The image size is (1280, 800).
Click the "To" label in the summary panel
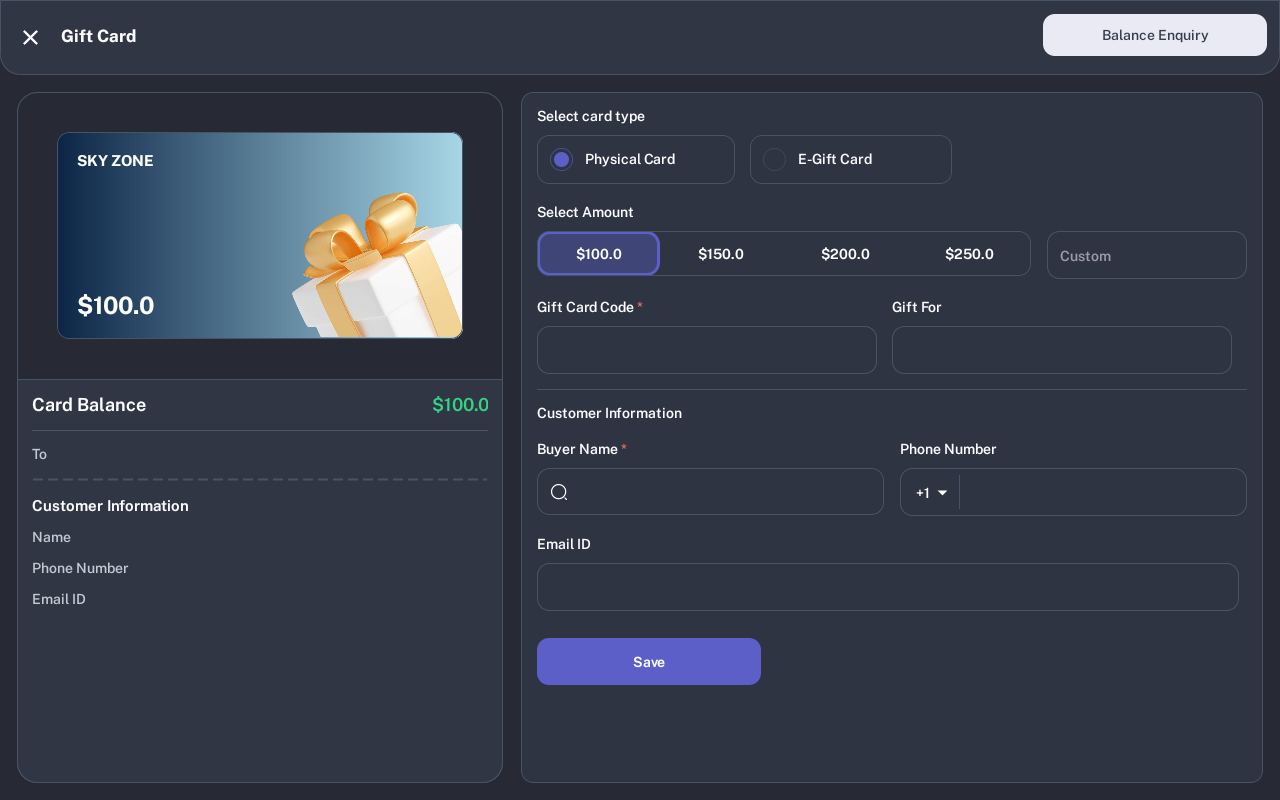point(39,454)
